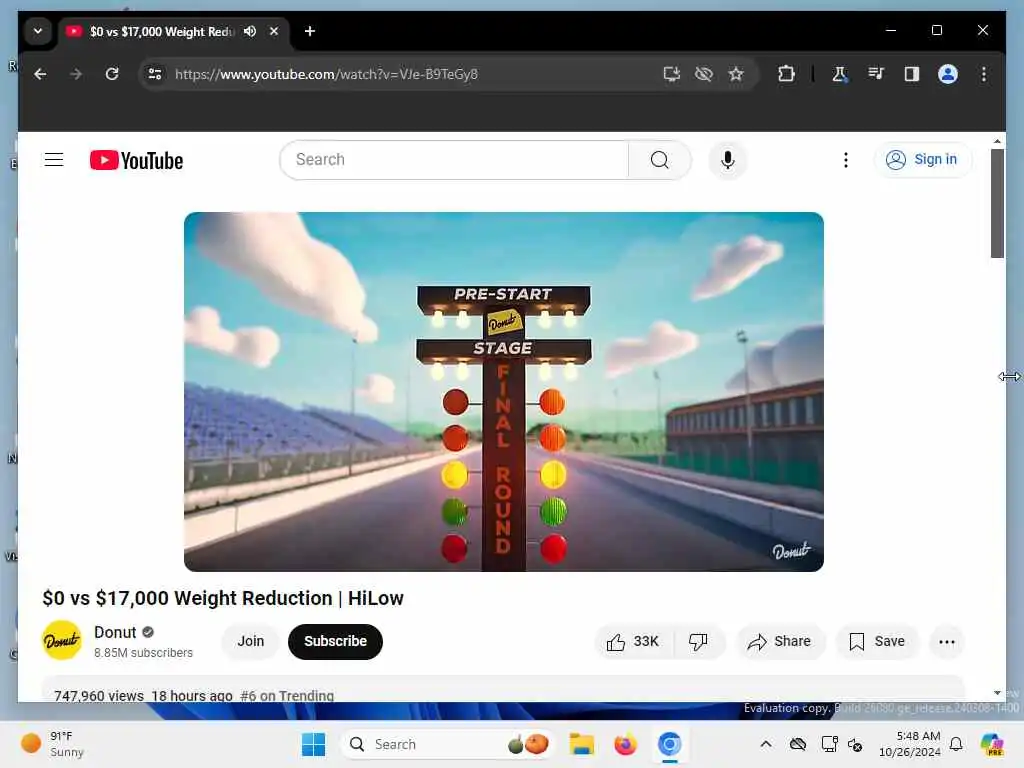Click the Join membership button
This screenshot has width=1024, height=768.
pyautogui.click(x=251, y=641)
